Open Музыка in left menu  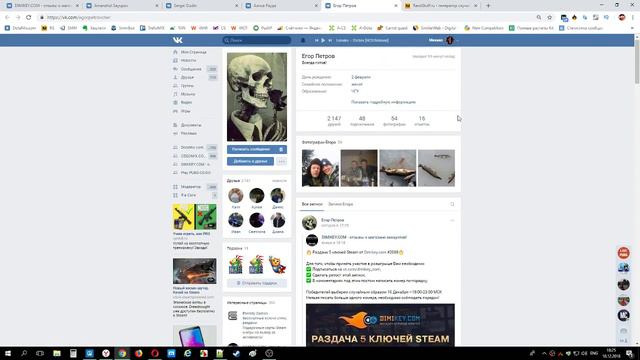[x=188, y=94]
